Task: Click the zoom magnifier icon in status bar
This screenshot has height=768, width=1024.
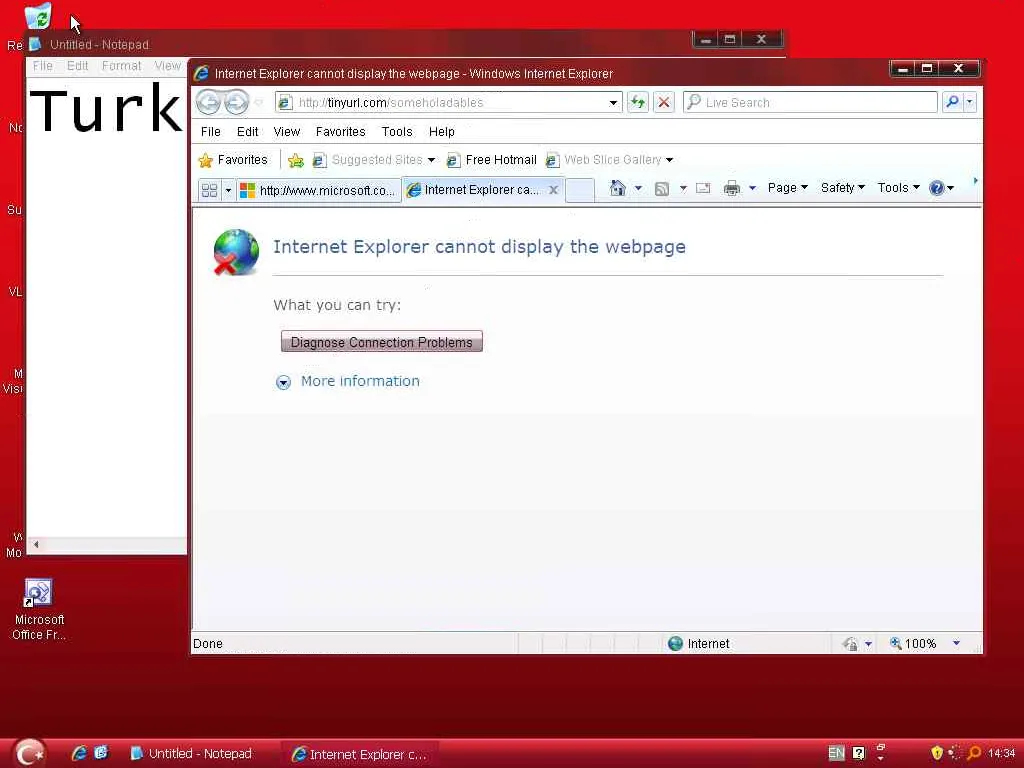Action: 895,644
